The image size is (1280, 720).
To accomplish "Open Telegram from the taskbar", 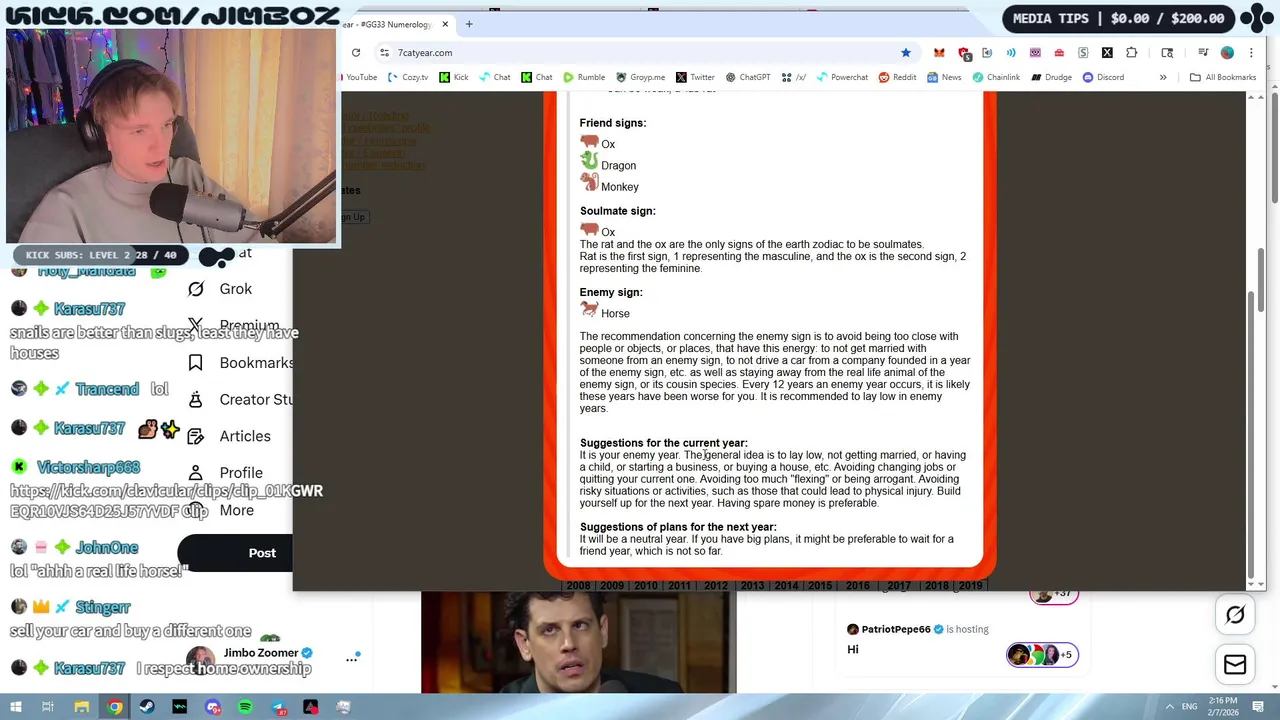I will 278,707.
